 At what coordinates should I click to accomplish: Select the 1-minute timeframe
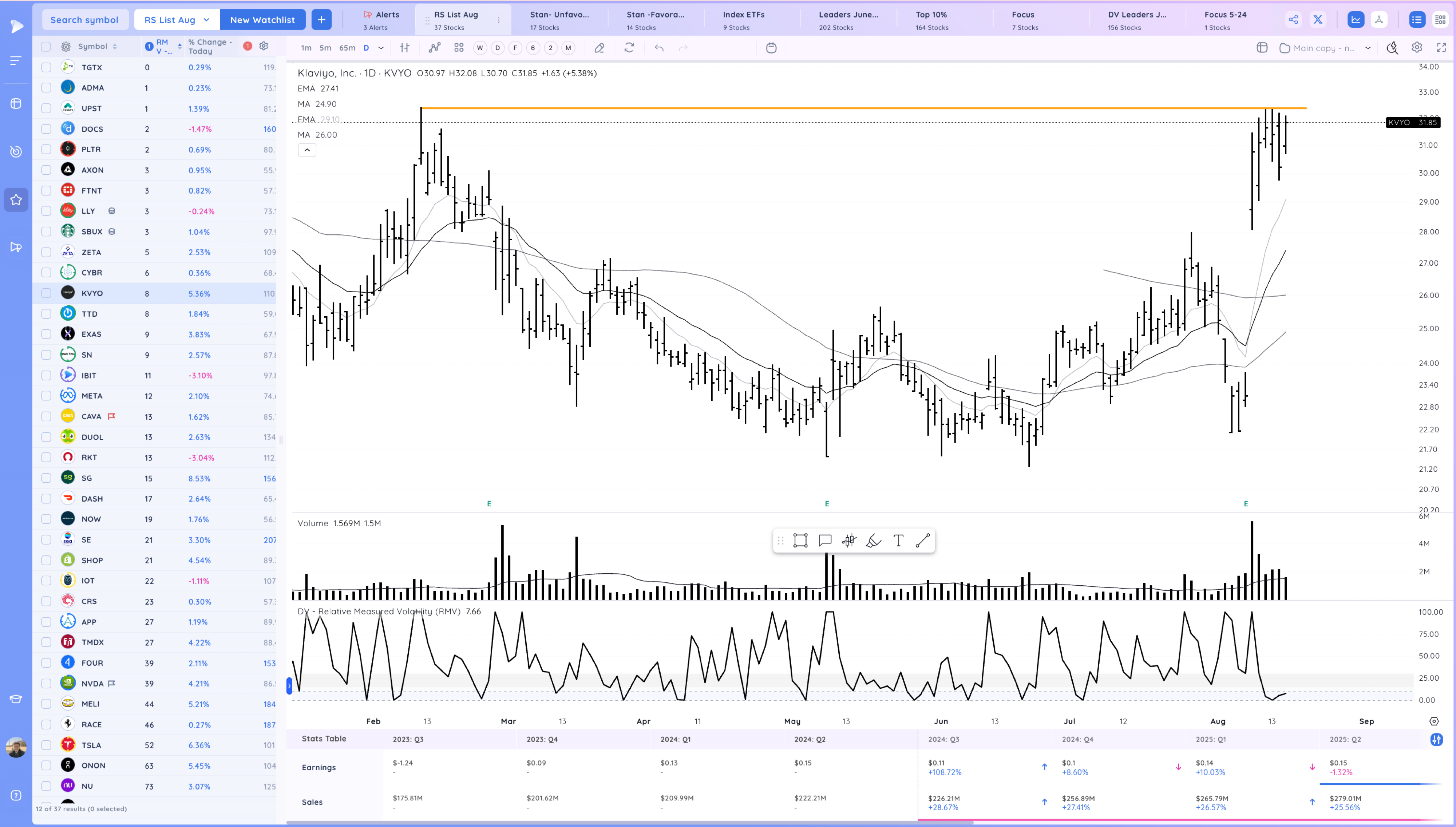pyautogui.click(x=306, y=48)
